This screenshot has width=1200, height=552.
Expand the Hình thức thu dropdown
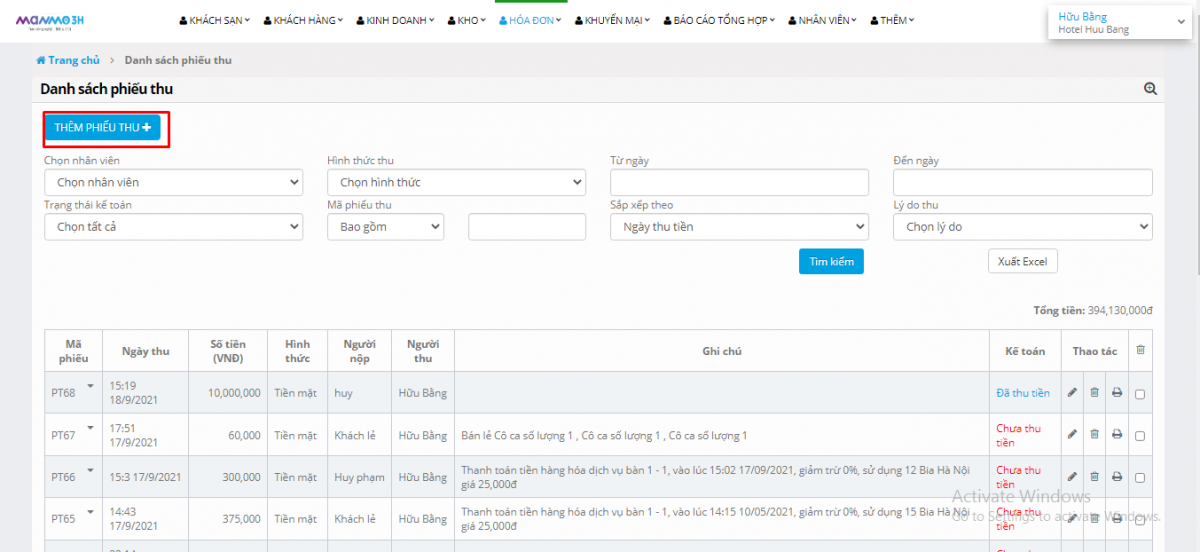pos(456,183)
